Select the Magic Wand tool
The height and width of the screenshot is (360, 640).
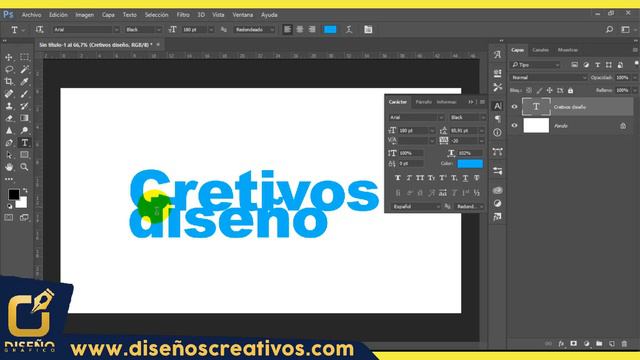pyautogui.click(x=24, y=69)
